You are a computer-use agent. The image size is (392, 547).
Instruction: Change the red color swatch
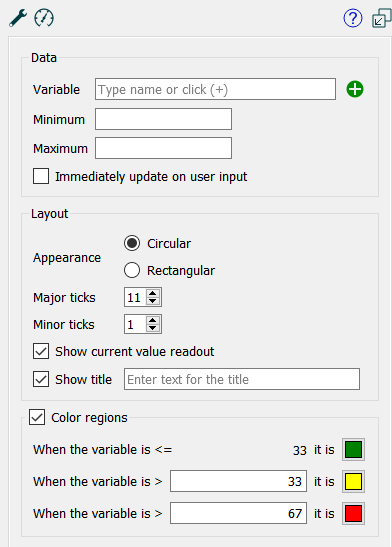tap(353, 514)
